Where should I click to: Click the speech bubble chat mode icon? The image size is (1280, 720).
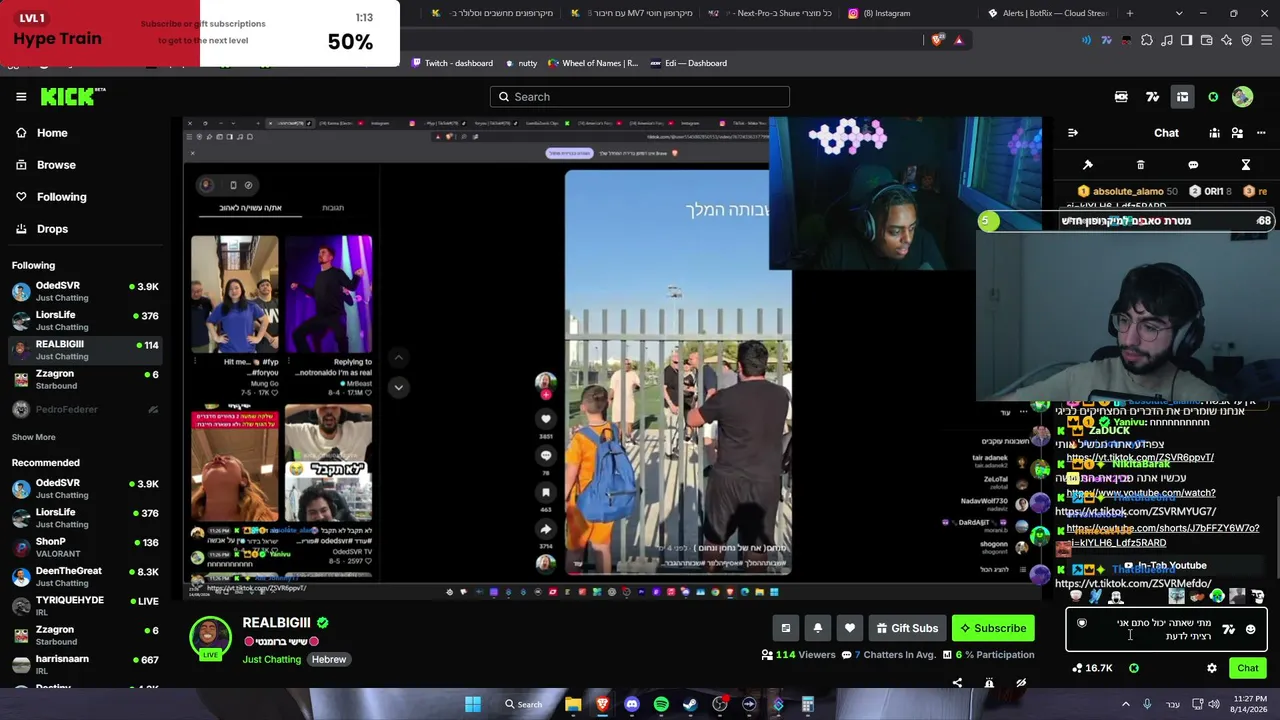tap(1193, 165)
